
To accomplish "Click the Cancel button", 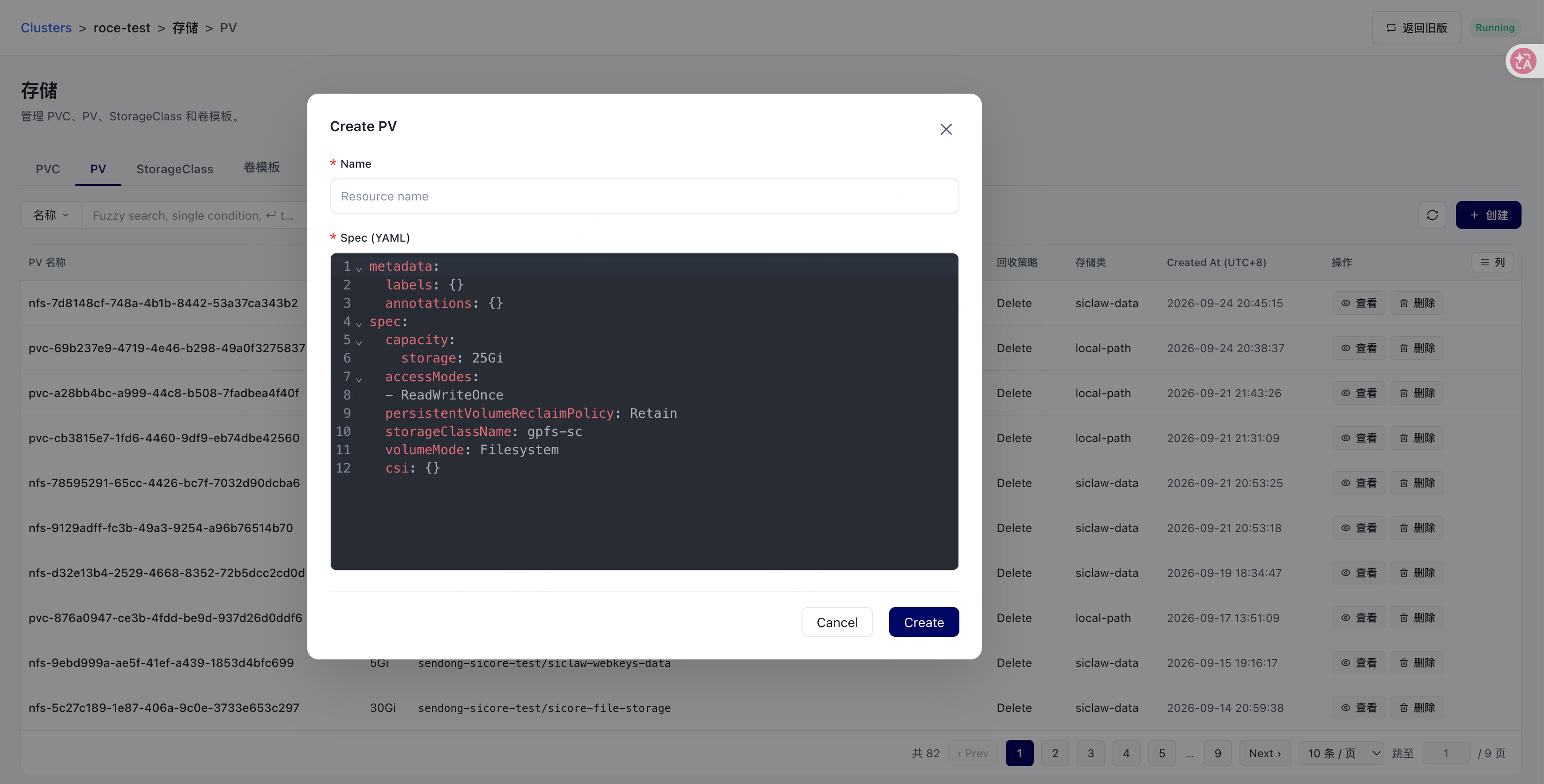I will (837, 622).
